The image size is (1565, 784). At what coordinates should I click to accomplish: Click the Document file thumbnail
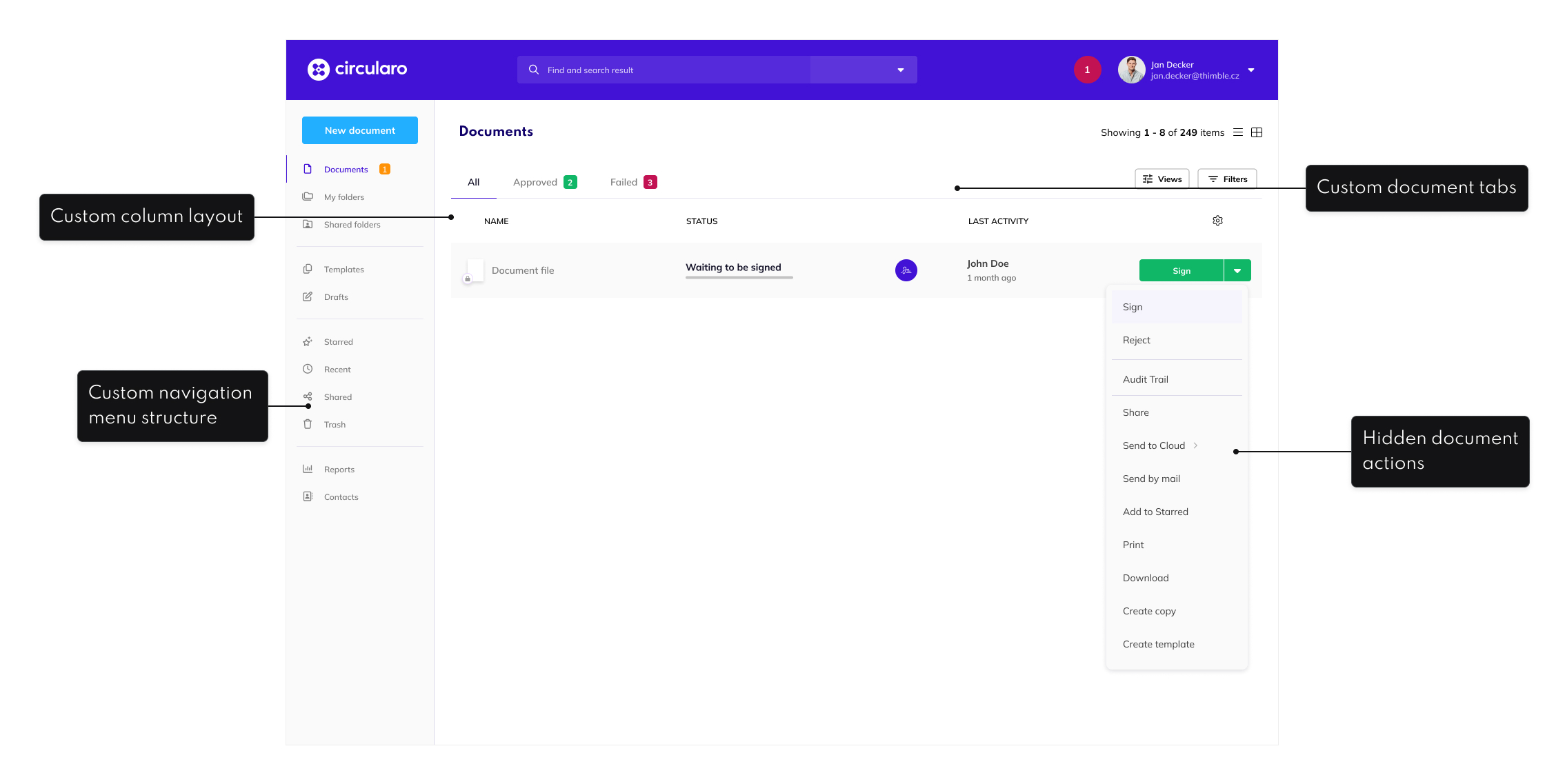click(475, 270)
